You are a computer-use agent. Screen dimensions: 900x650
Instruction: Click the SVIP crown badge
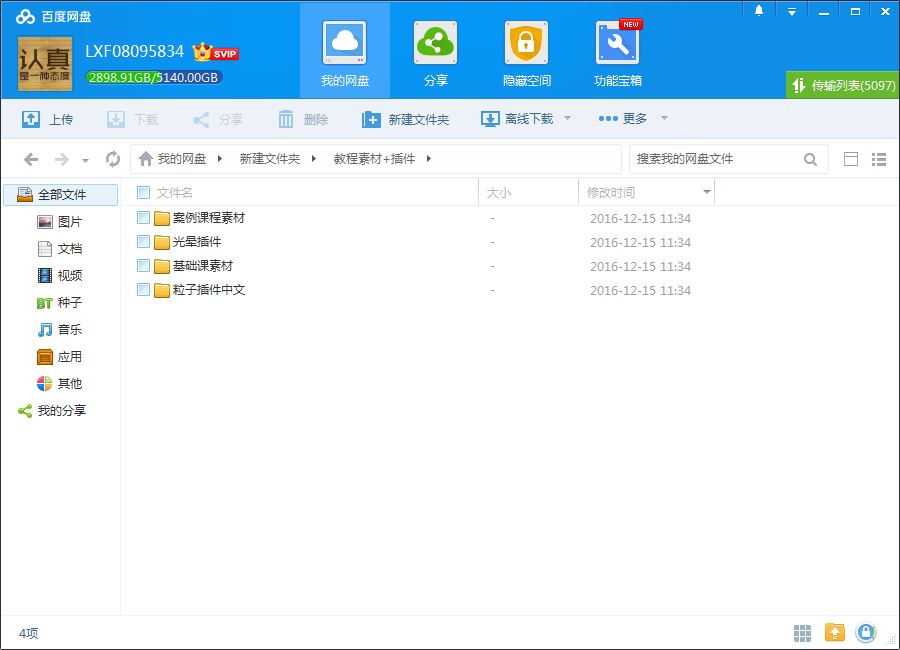tap(215, 52)
